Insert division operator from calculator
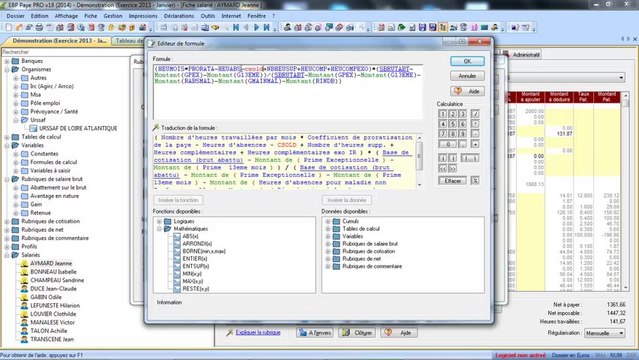Screen dimensions: 639x360 (475, 114)
